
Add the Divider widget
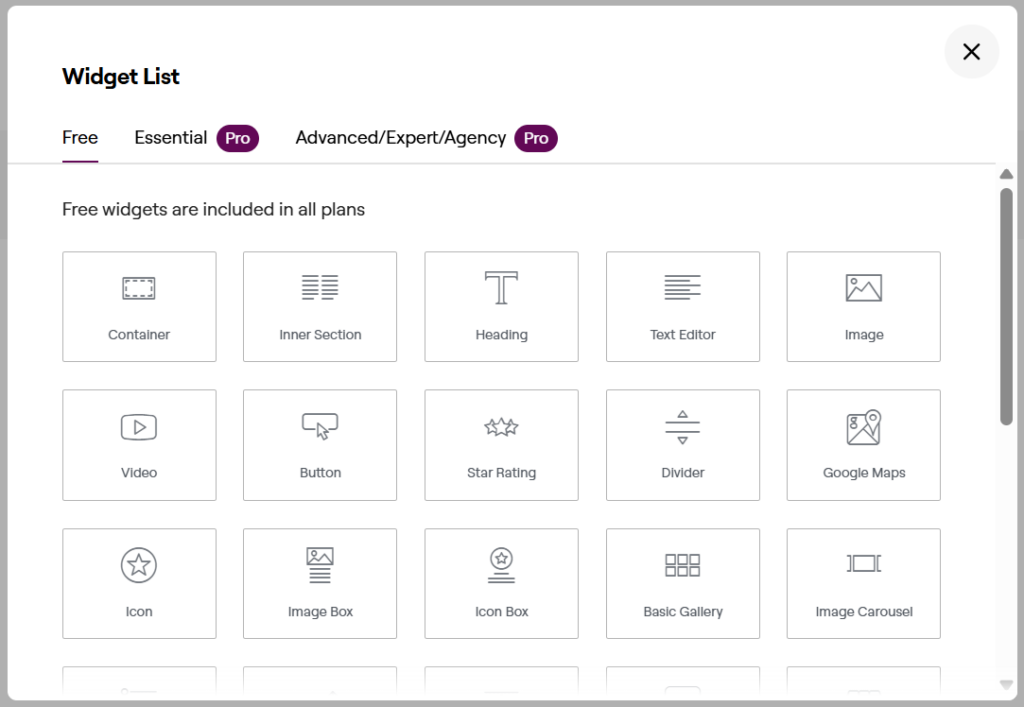[682, 445]
